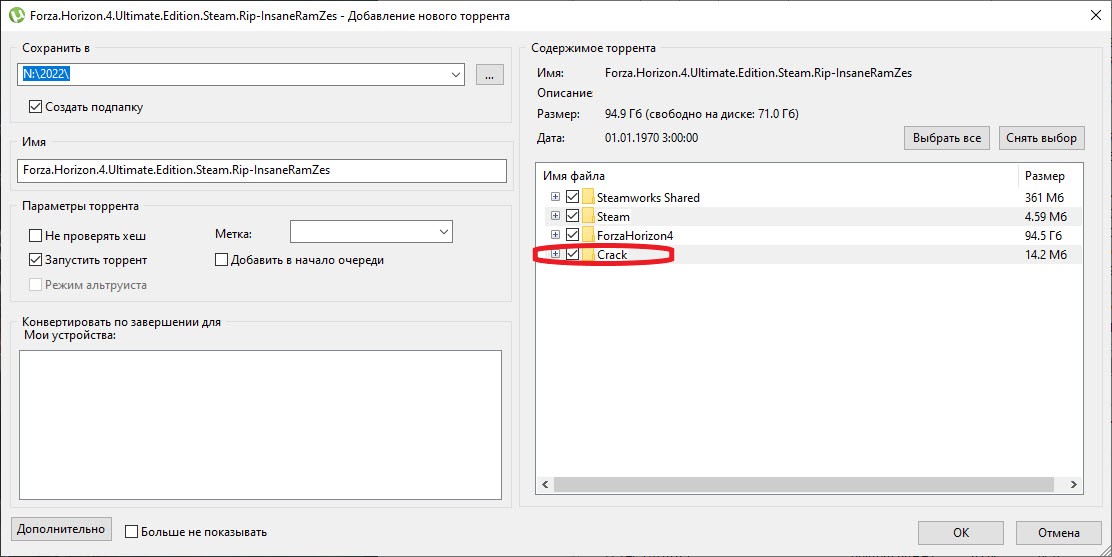The image size is (1112, 557).
Task: Select the Crack row name
Action: [612, 255]
